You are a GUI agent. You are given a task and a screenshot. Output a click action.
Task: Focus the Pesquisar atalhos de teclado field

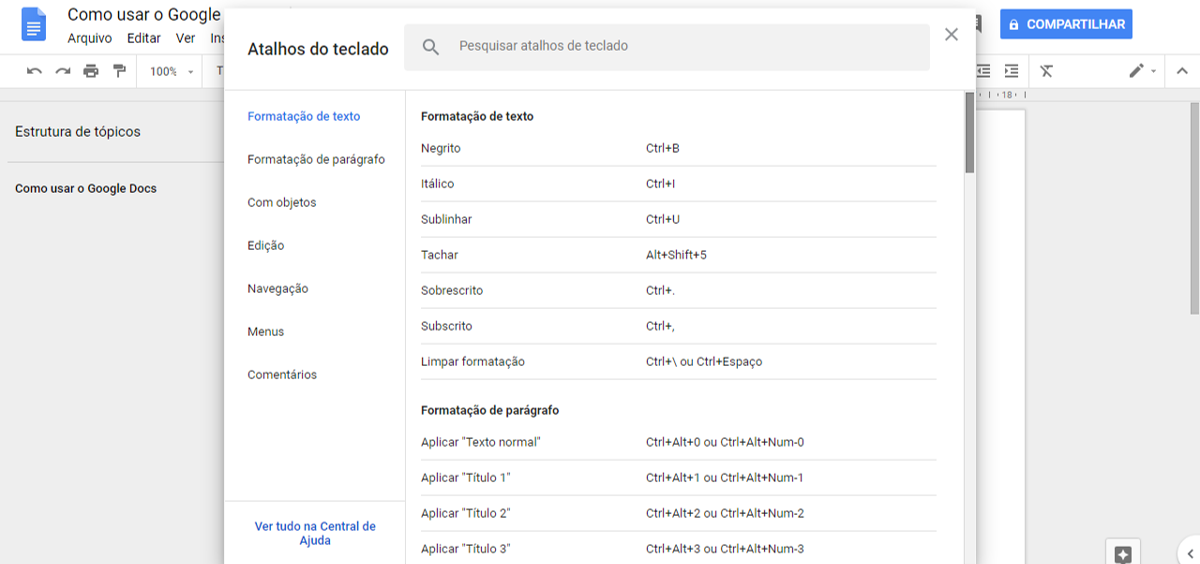[667, 47]
